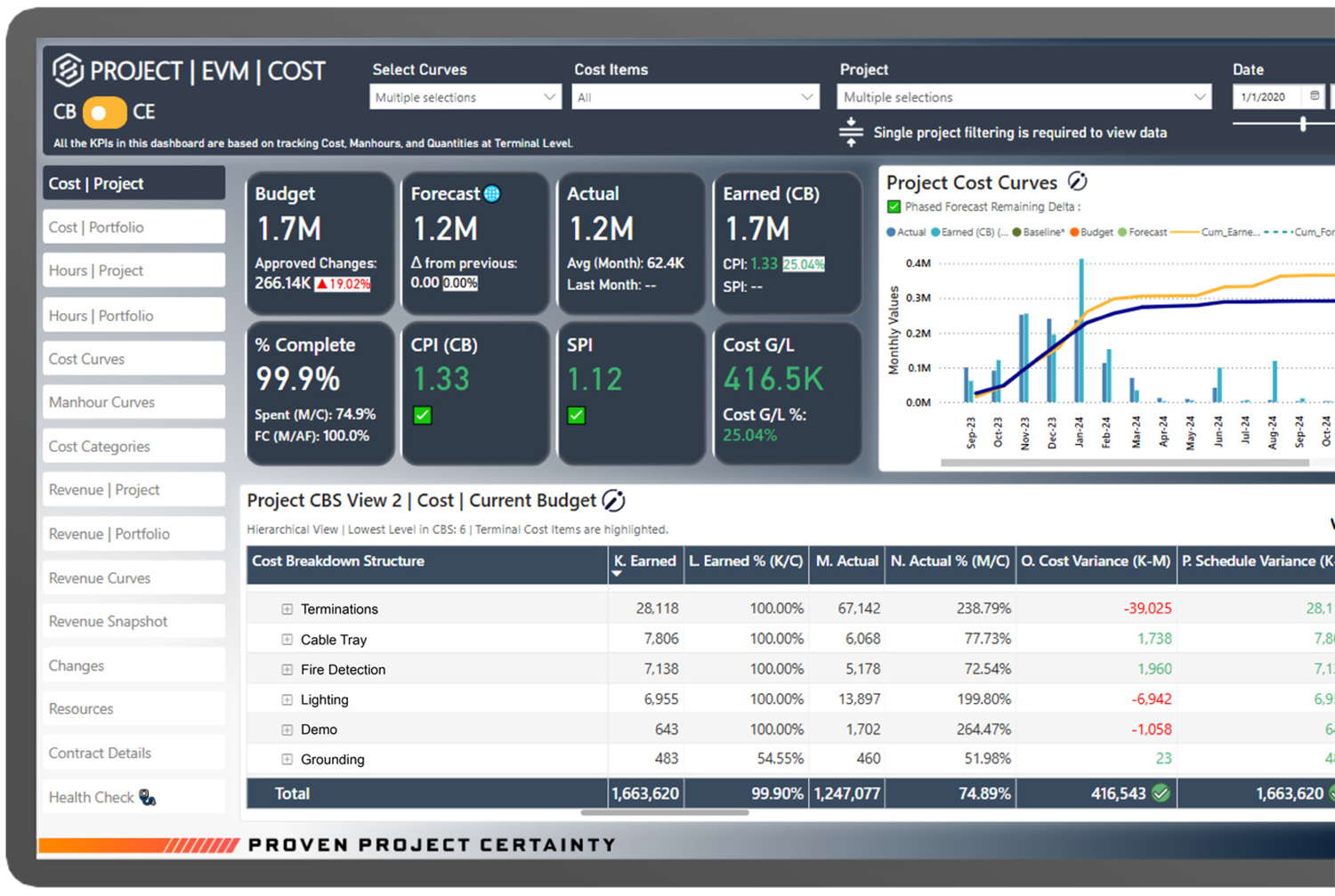1335x896 pixels.
Task: Toggle the CB/CE switch
Action: 104,112
